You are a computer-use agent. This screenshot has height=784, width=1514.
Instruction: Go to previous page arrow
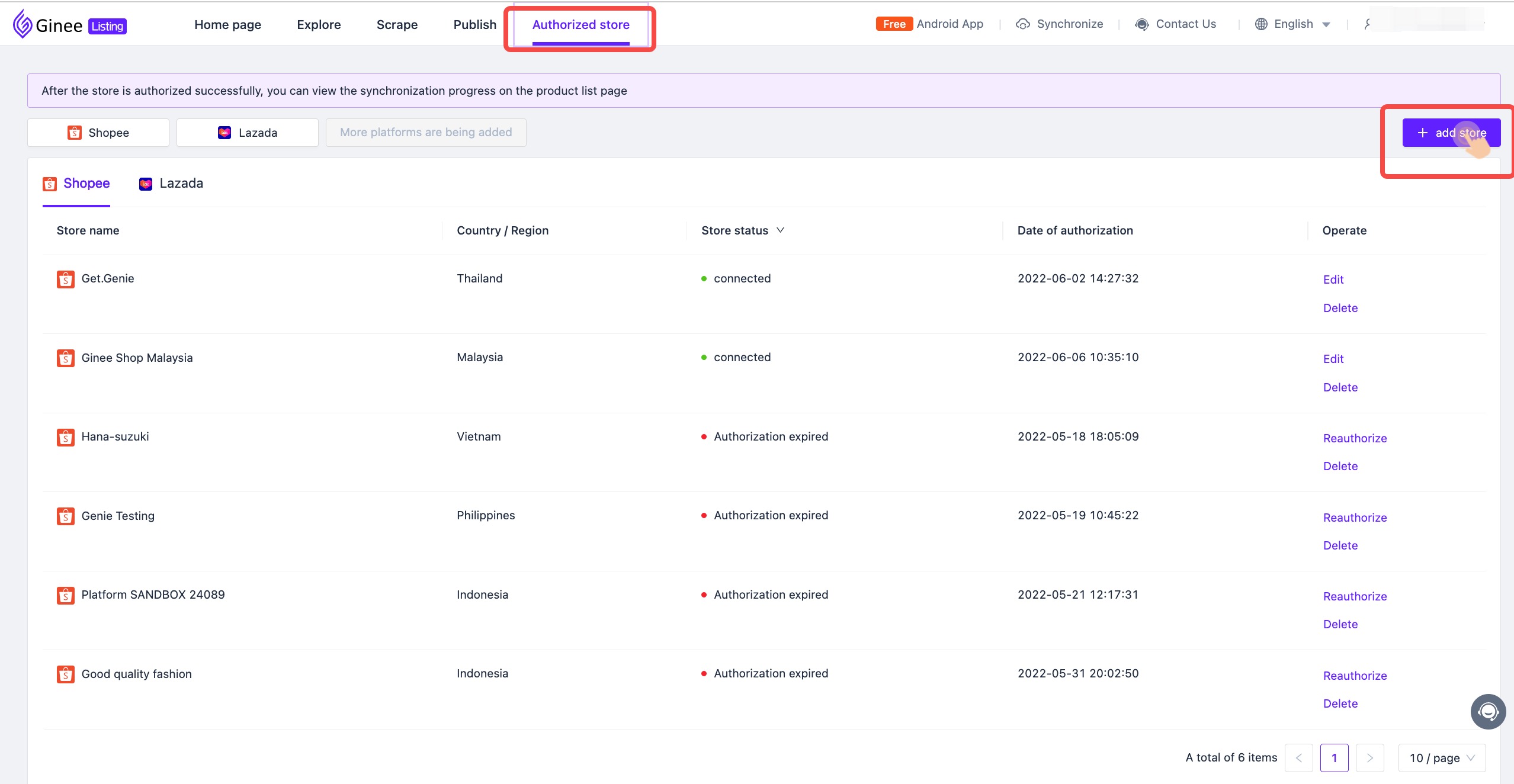[1298, 758]
